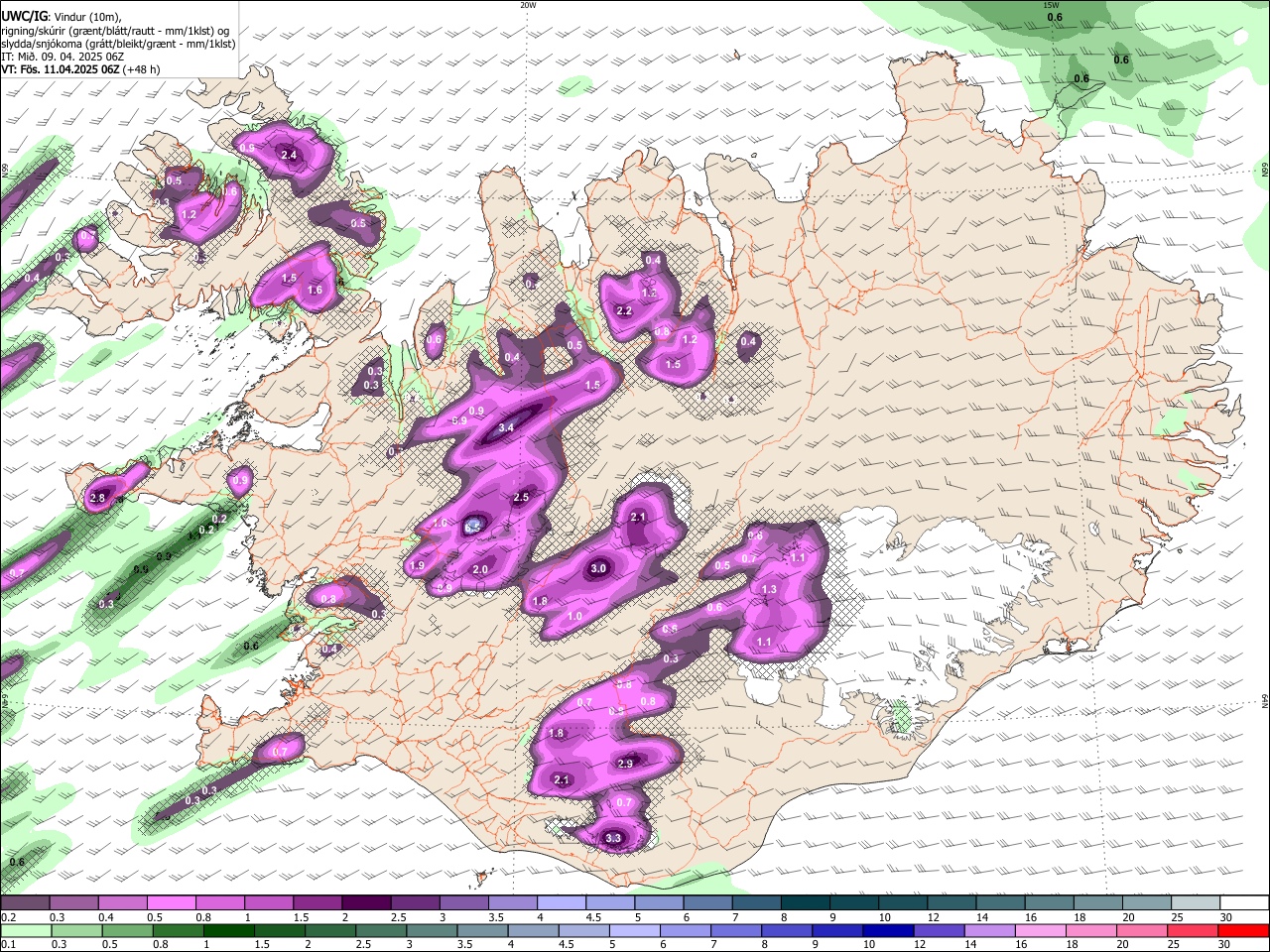
Task: Click the 'IT: Mið. 09. 04. 2025 06Z' line
Action: [62, 57]
